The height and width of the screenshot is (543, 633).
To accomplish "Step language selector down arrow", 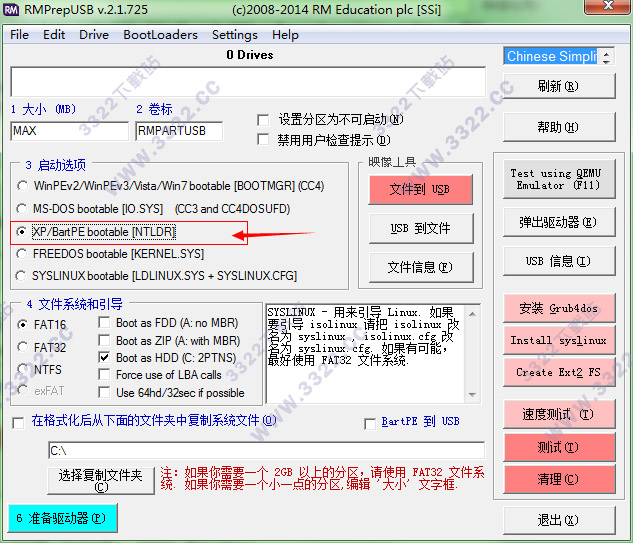I will (606, 61).
